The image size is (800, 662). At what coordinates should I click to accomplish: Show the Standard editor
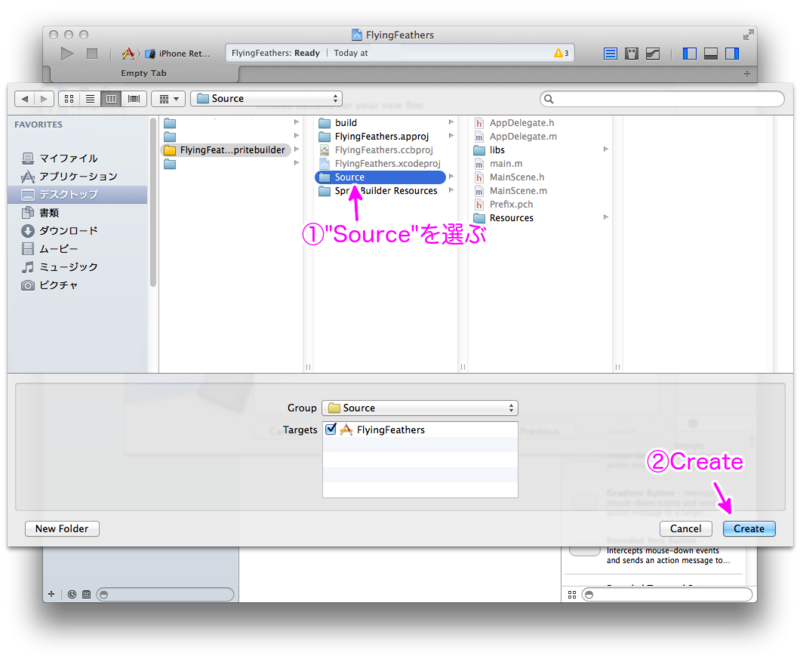610,54
